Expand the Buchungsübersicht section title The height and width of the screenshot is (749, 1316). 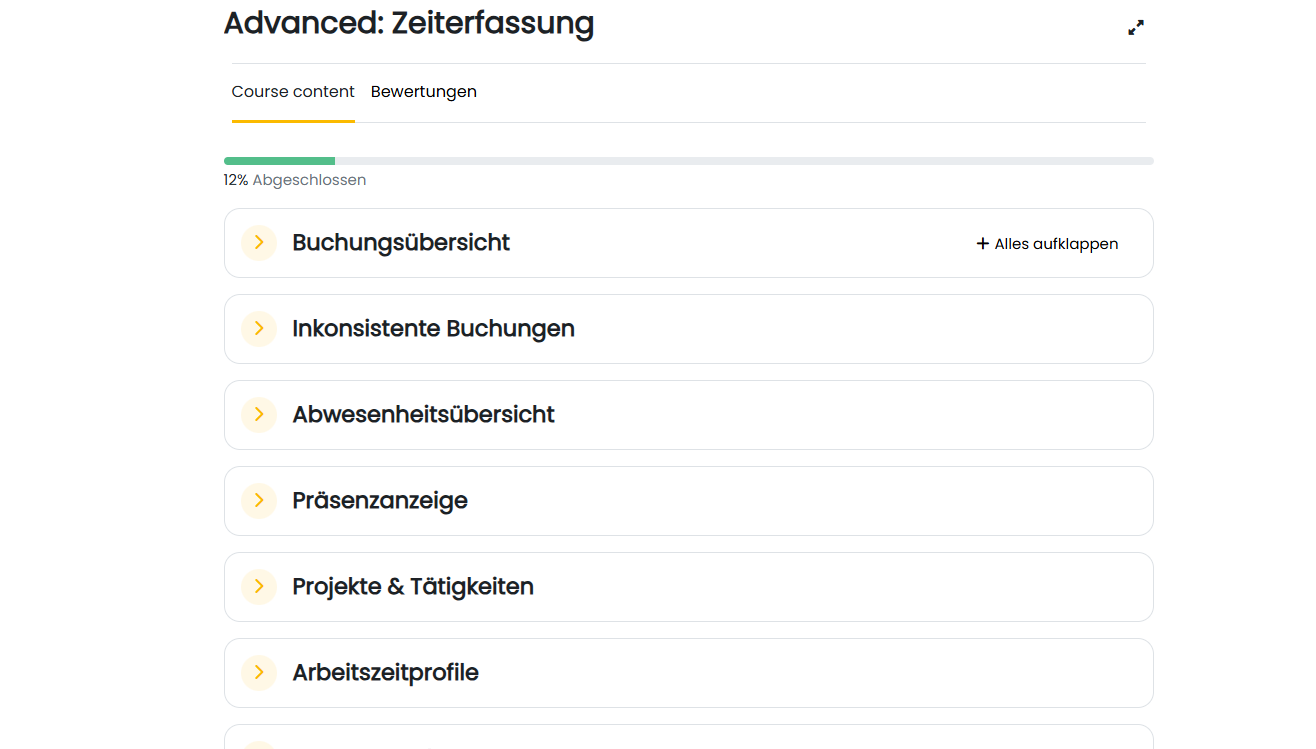click(401, 243)
